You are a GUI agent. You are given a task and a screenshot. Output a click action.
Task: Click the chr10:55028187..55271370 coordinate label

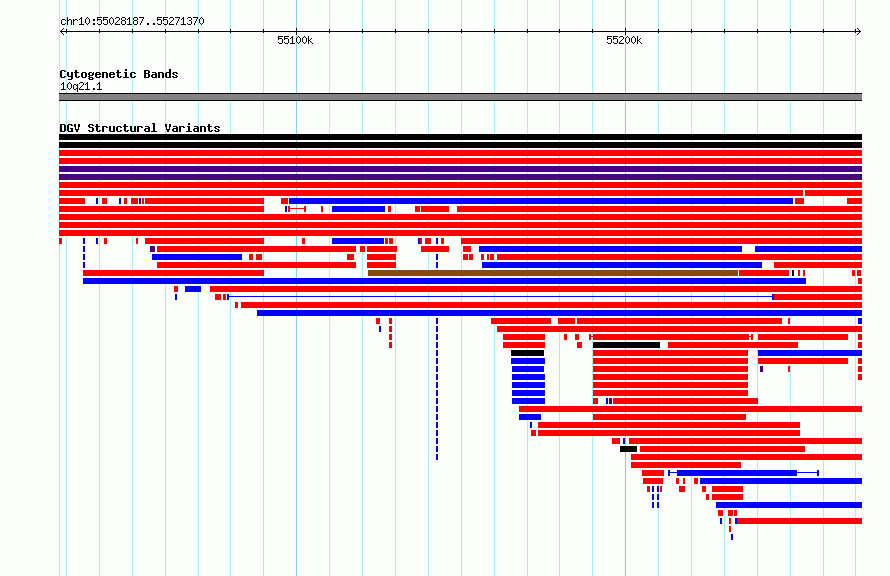(132, 21)
